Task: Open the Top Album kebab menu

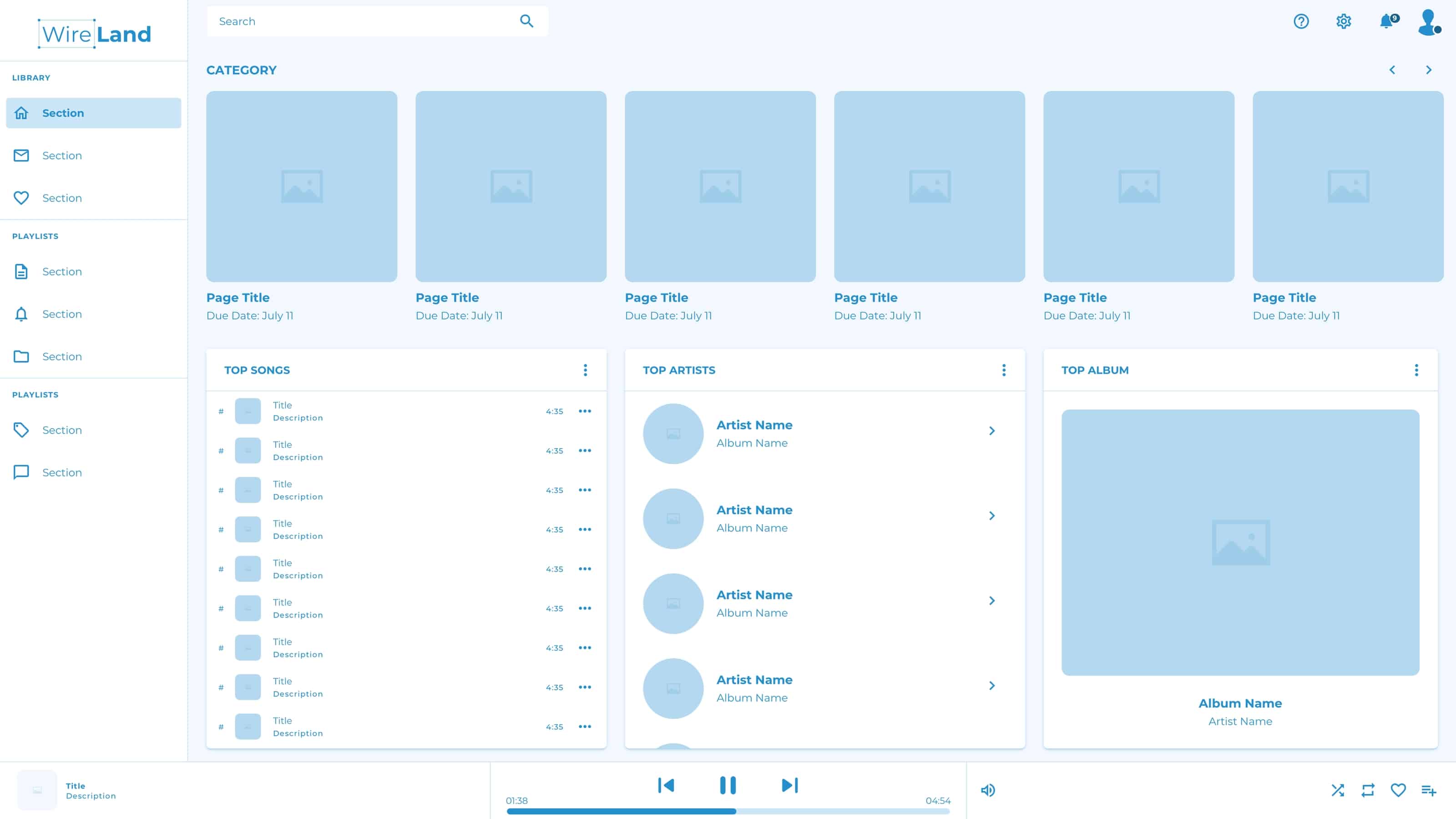Action: click(1416, 370)
